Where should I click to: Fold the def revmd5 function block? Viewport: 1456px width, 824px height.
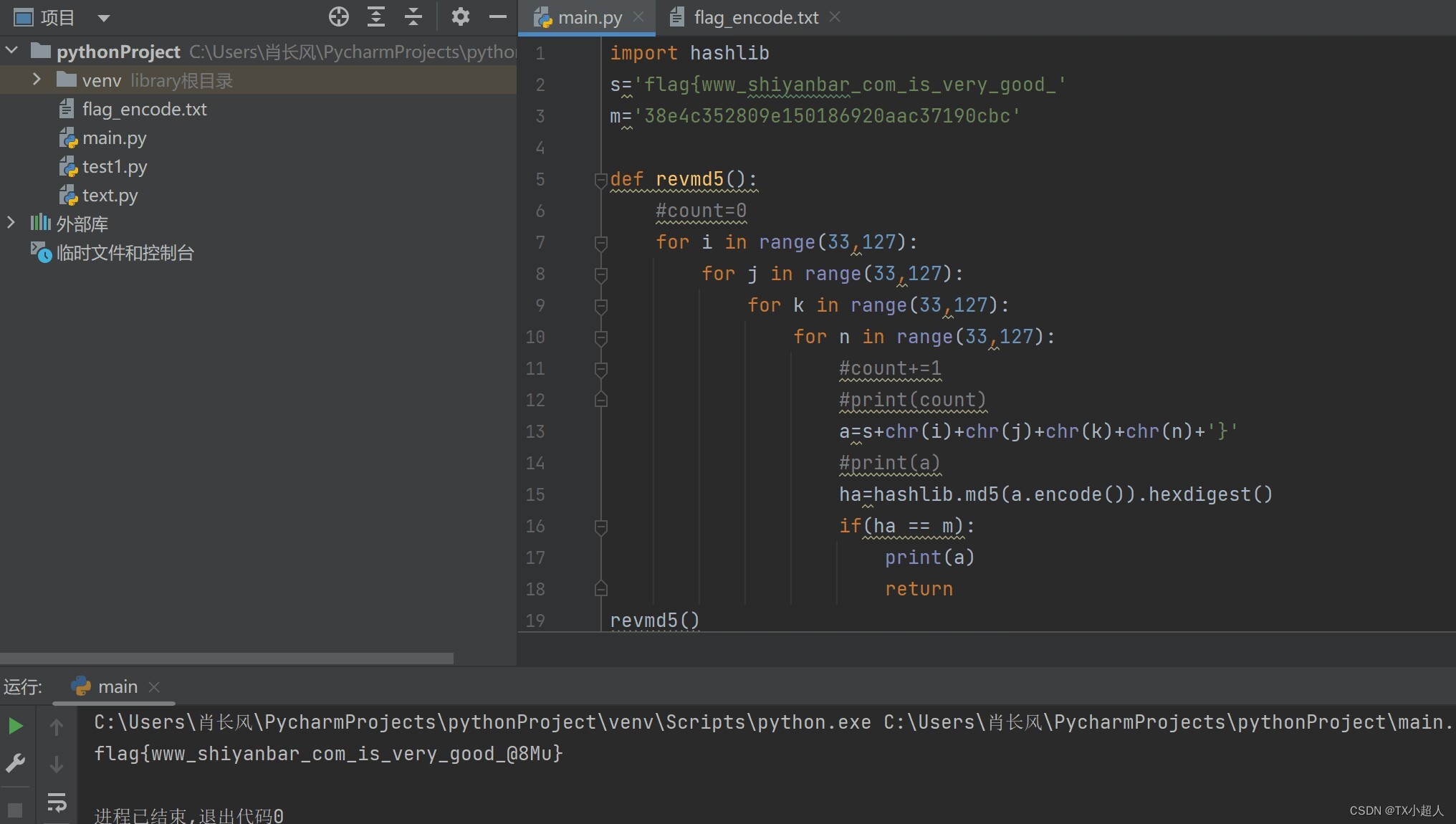click(x=601, y=180)
